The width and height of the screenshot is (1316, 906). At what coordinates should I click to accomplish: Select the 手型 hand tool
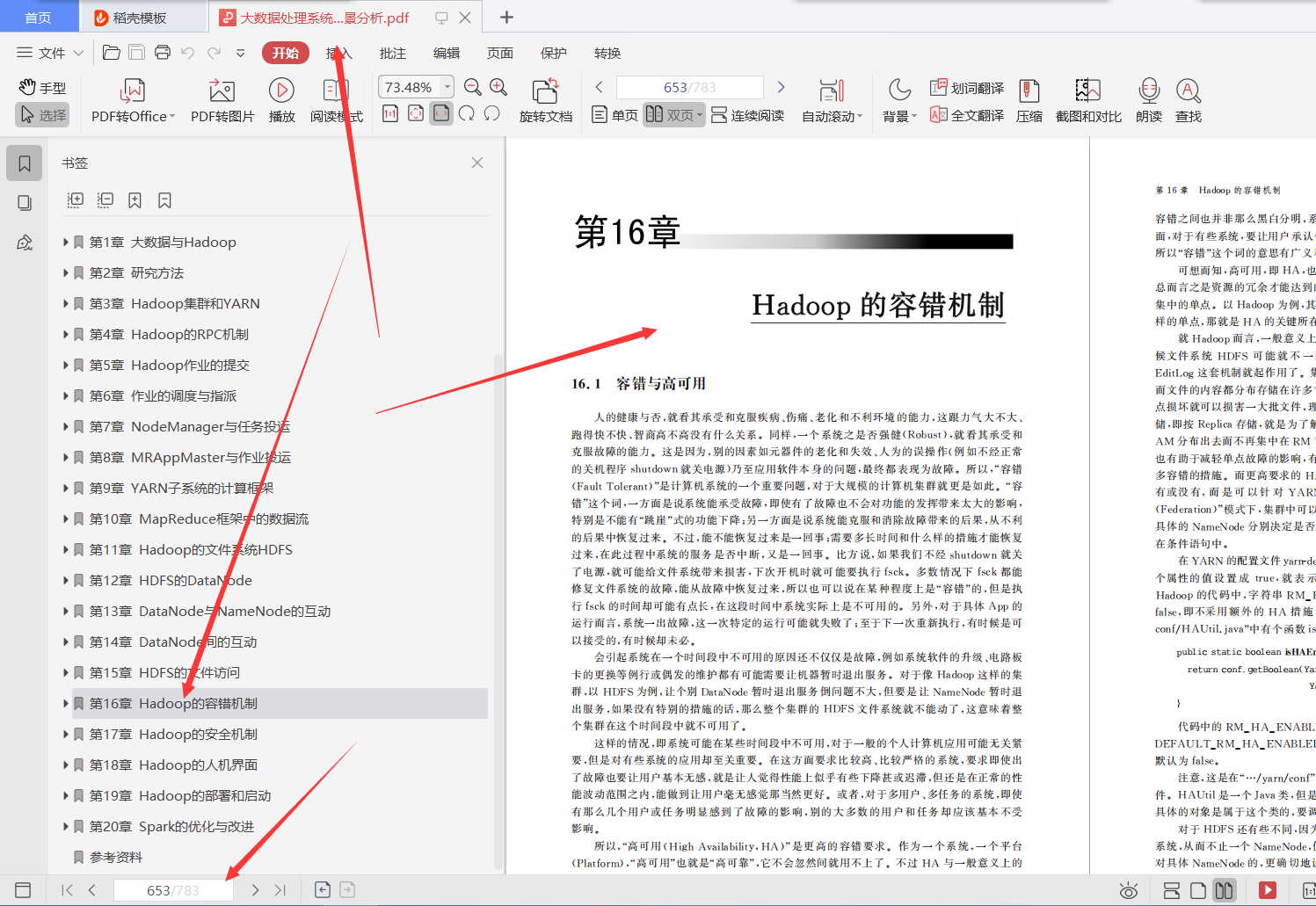pos(42,88)
